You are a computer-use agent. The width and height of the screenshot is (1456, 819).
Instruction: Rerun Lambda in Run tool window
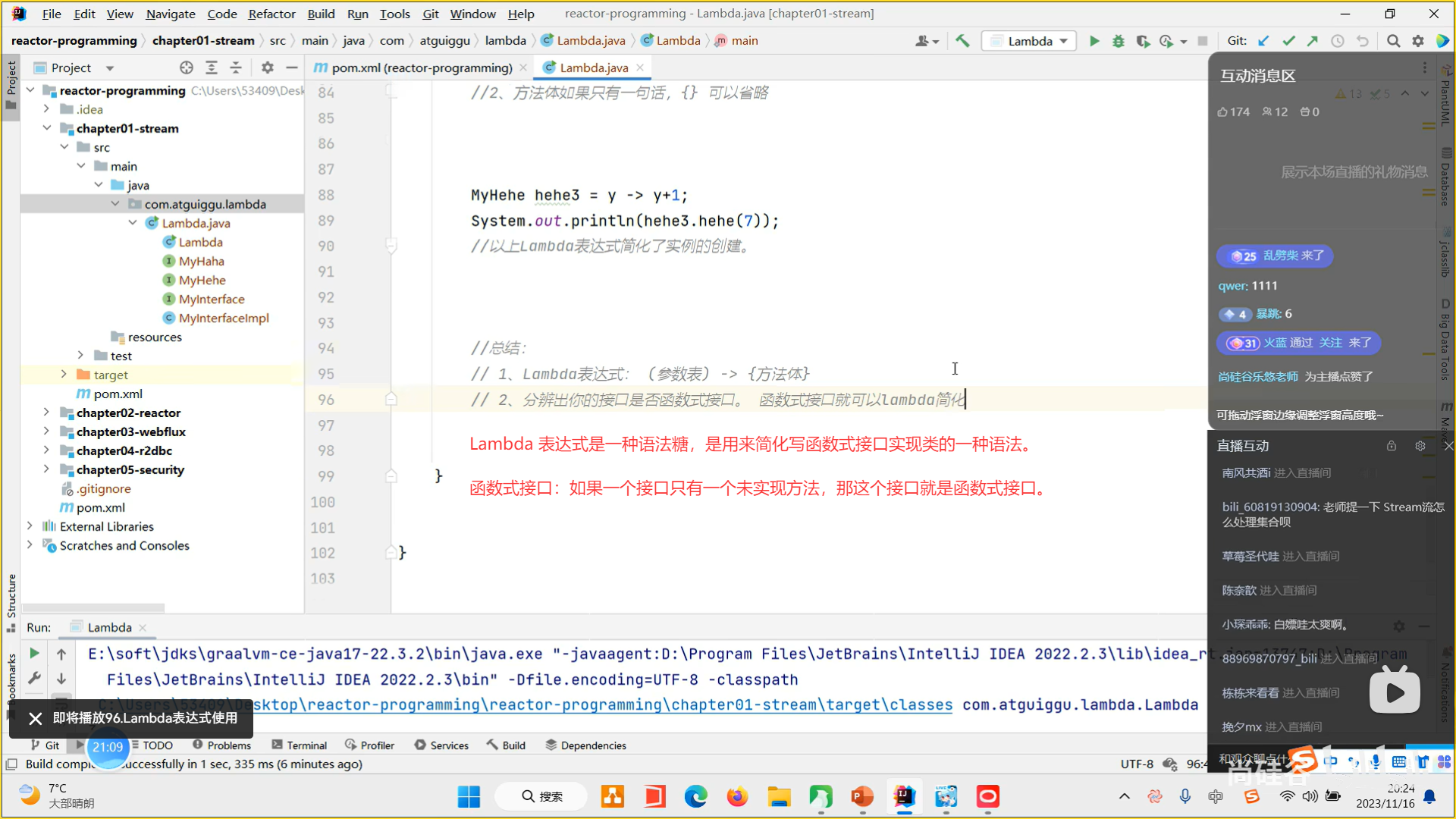(x=34, y=653)
